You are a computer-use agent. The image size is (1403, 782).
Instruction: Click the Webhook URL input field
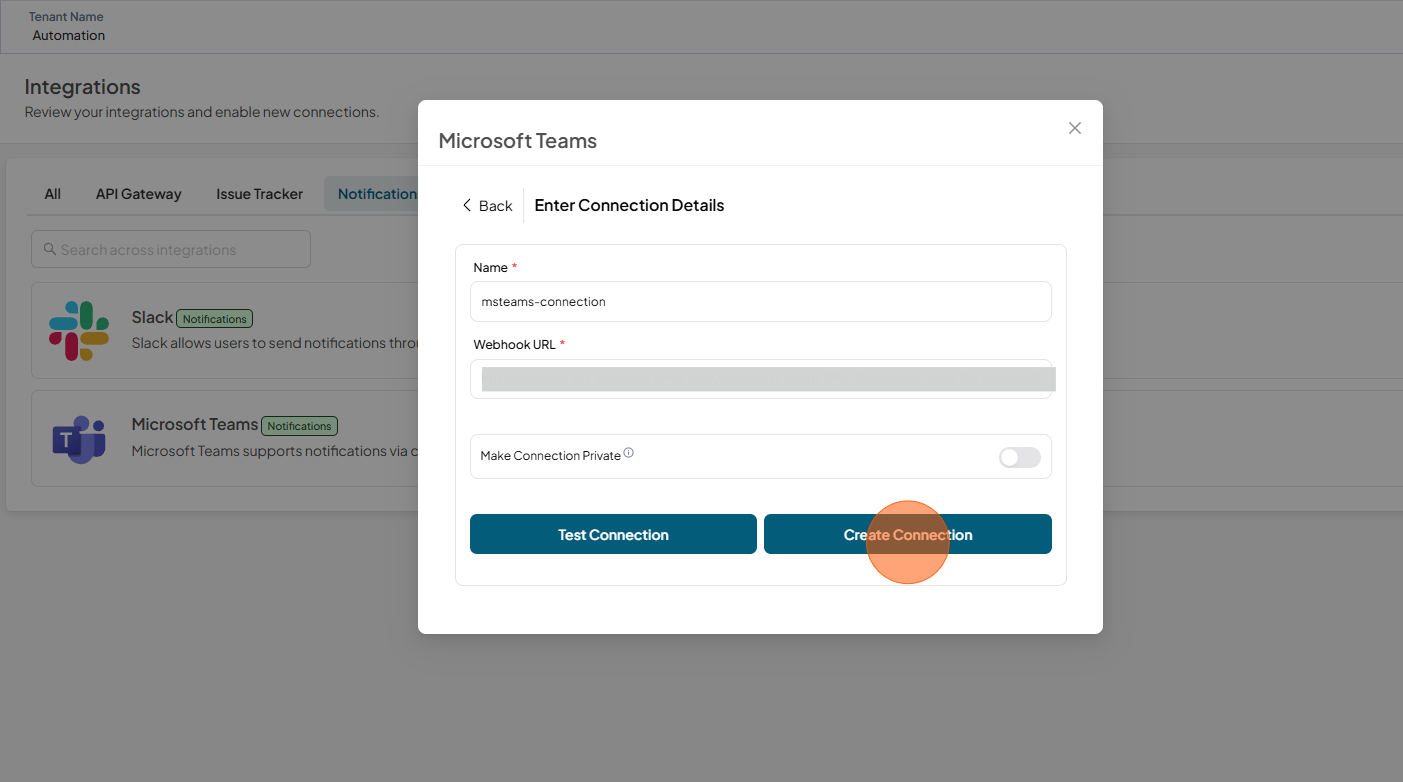point(761,379)
